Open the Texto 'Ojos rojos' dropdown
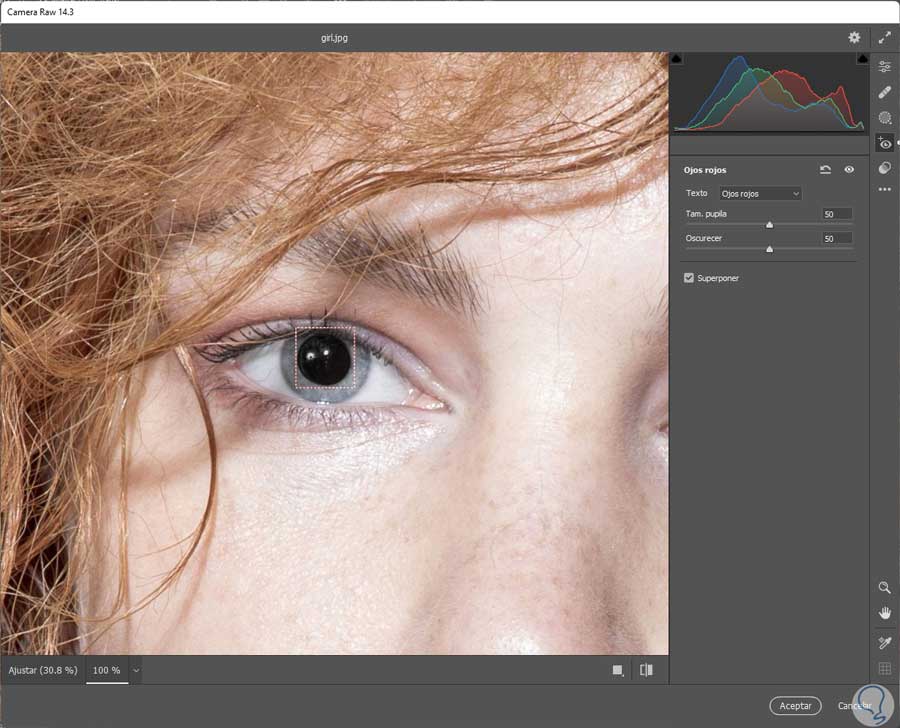 click(x=760, y=193)
